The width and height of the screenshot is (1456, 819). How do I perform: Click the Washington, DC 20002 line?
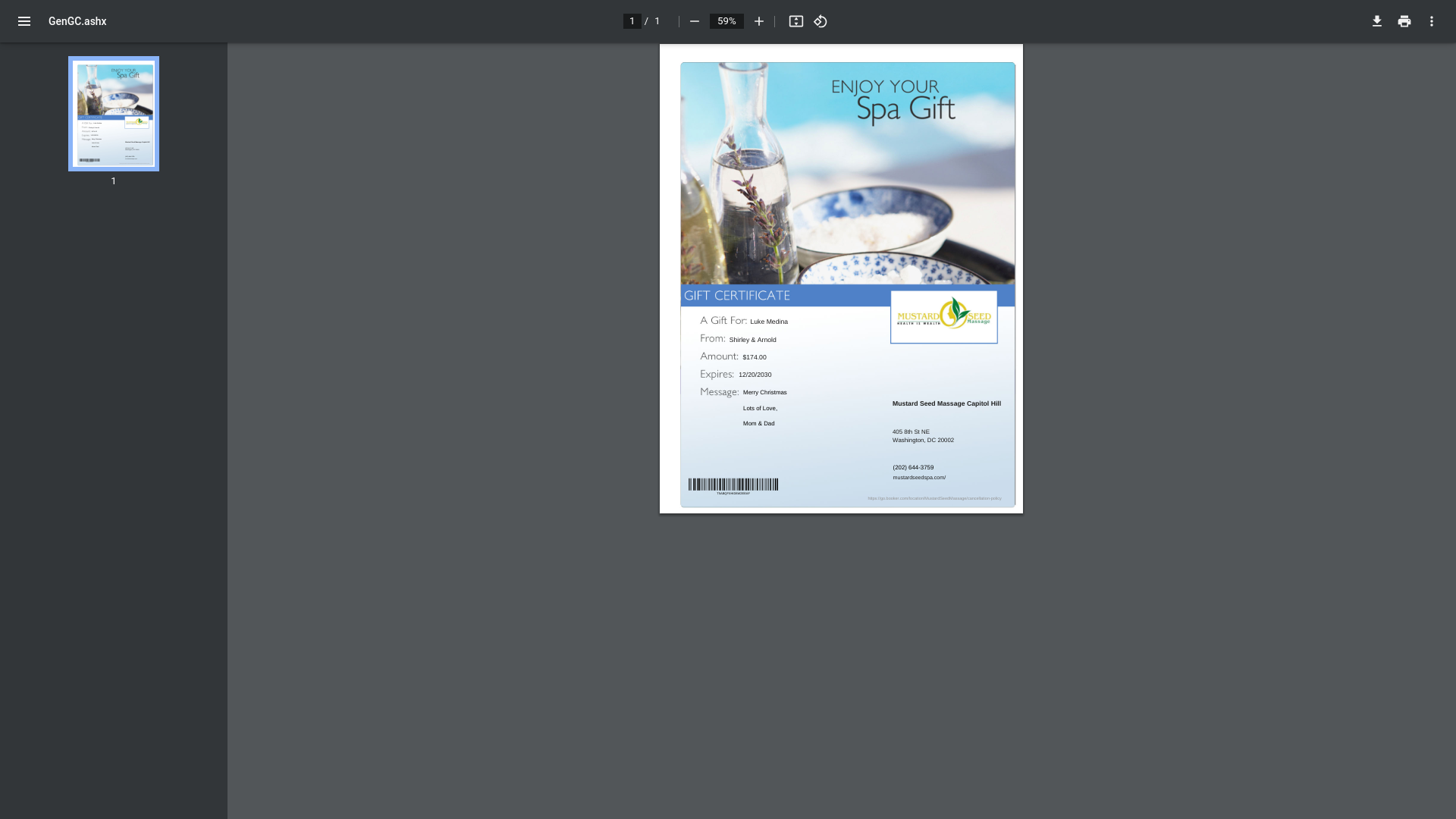coord(923,440)
